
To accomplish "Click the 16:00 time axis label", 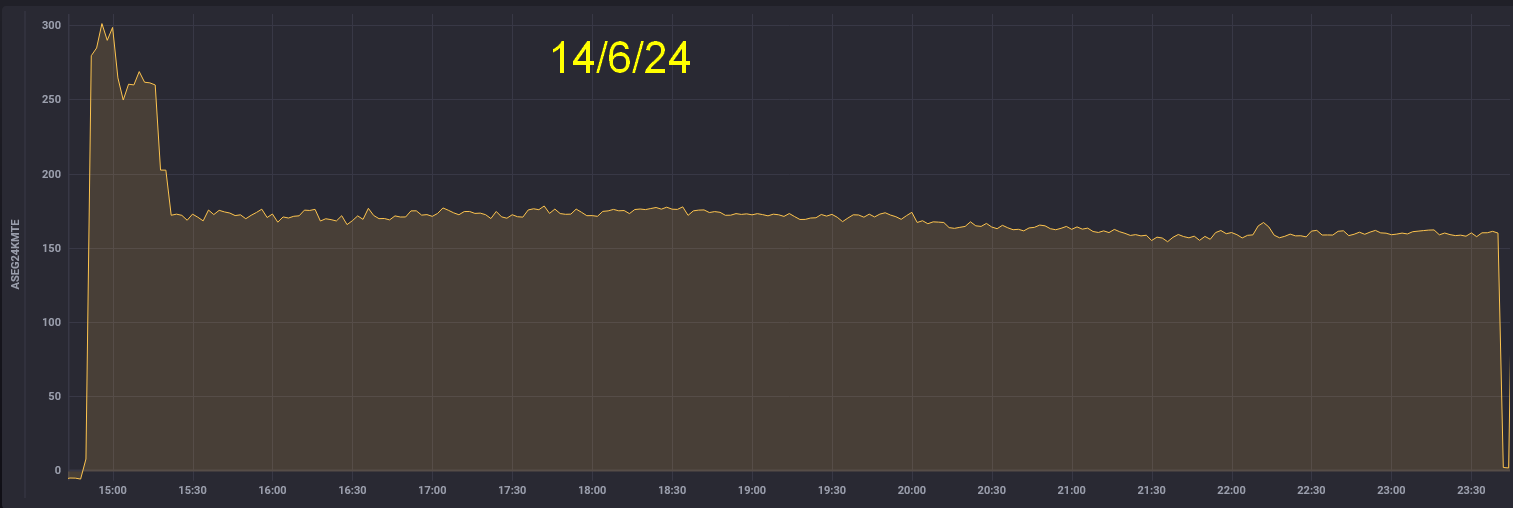I will tap(273, 490).
